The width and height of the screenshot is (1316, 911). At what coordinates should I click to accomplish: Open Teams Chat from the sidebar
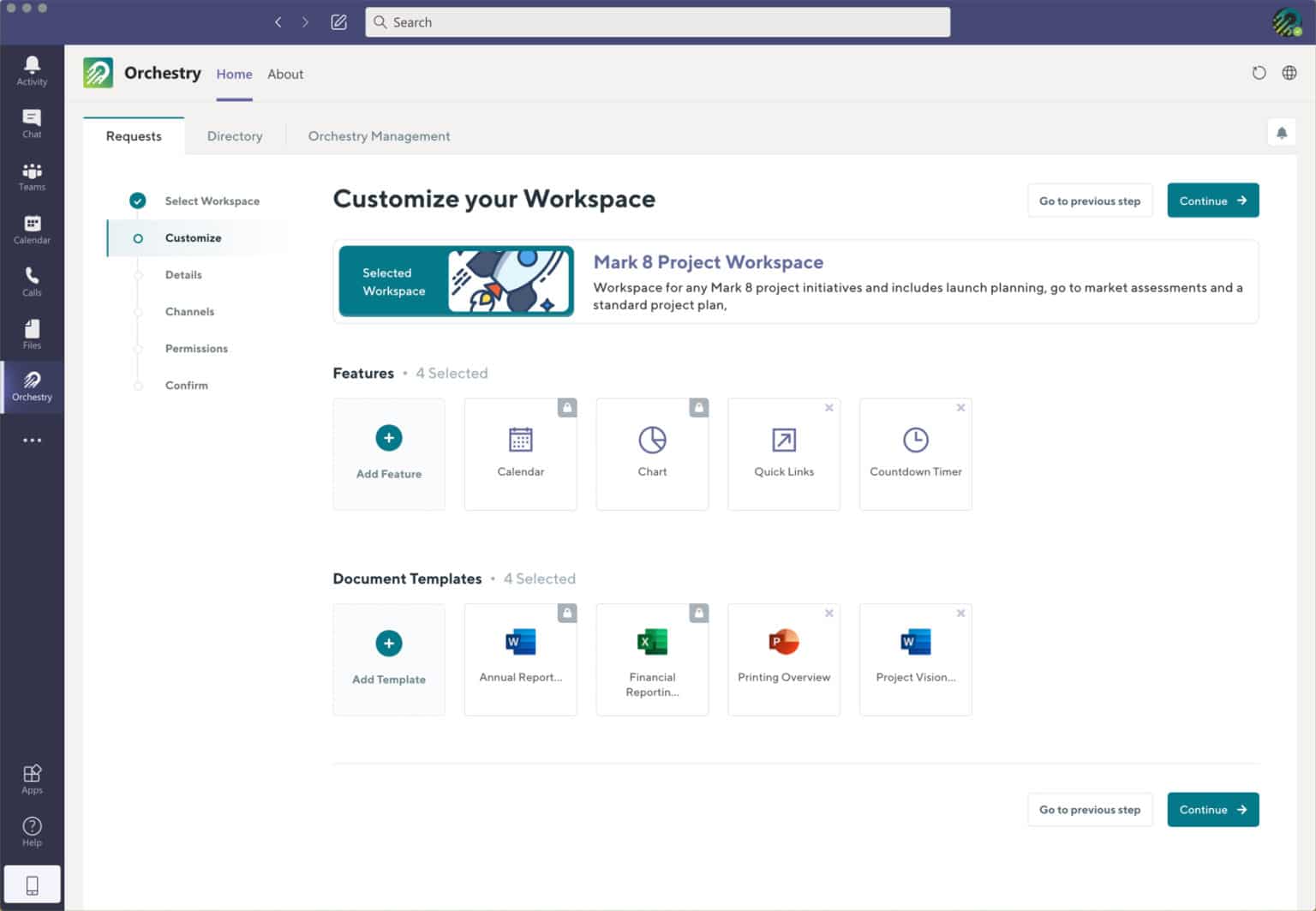32,121
